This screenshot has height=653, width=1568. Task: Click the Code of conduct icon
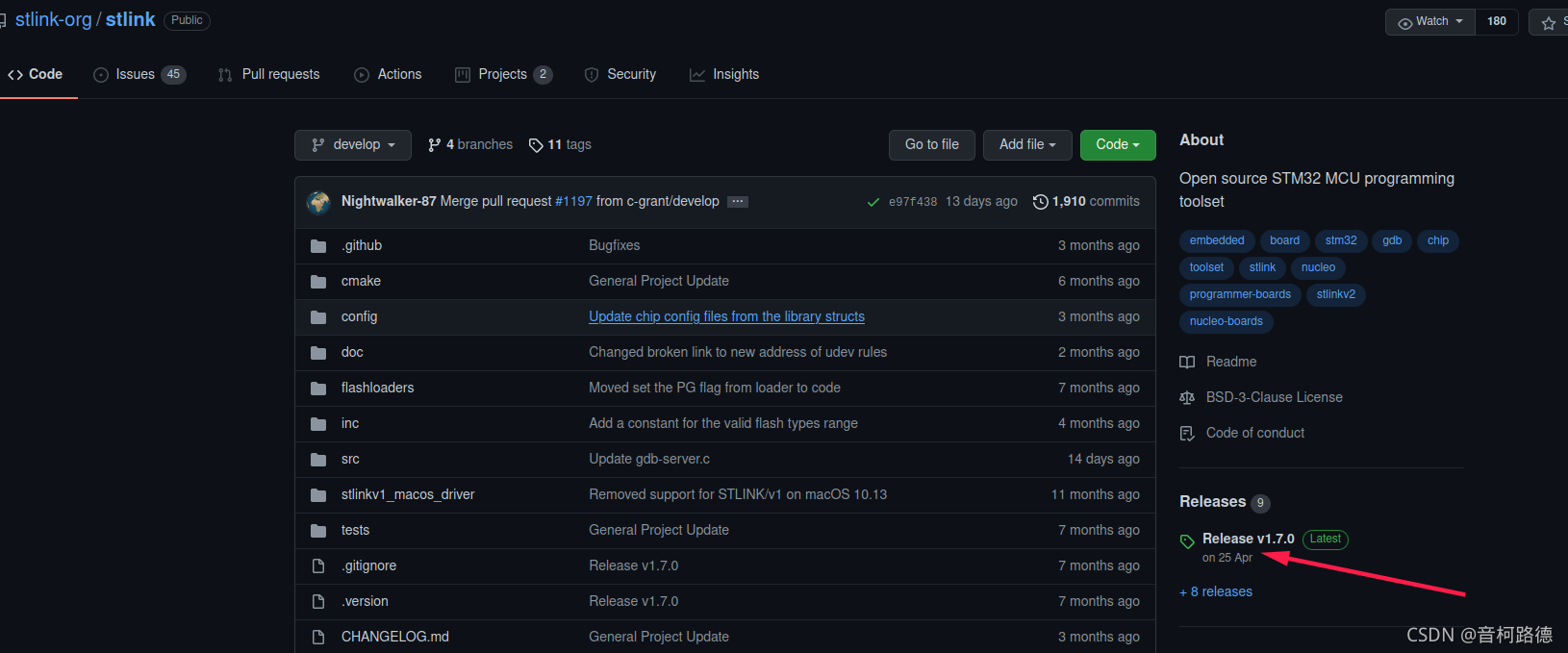pyautogui.click(x=1187, y=434)
